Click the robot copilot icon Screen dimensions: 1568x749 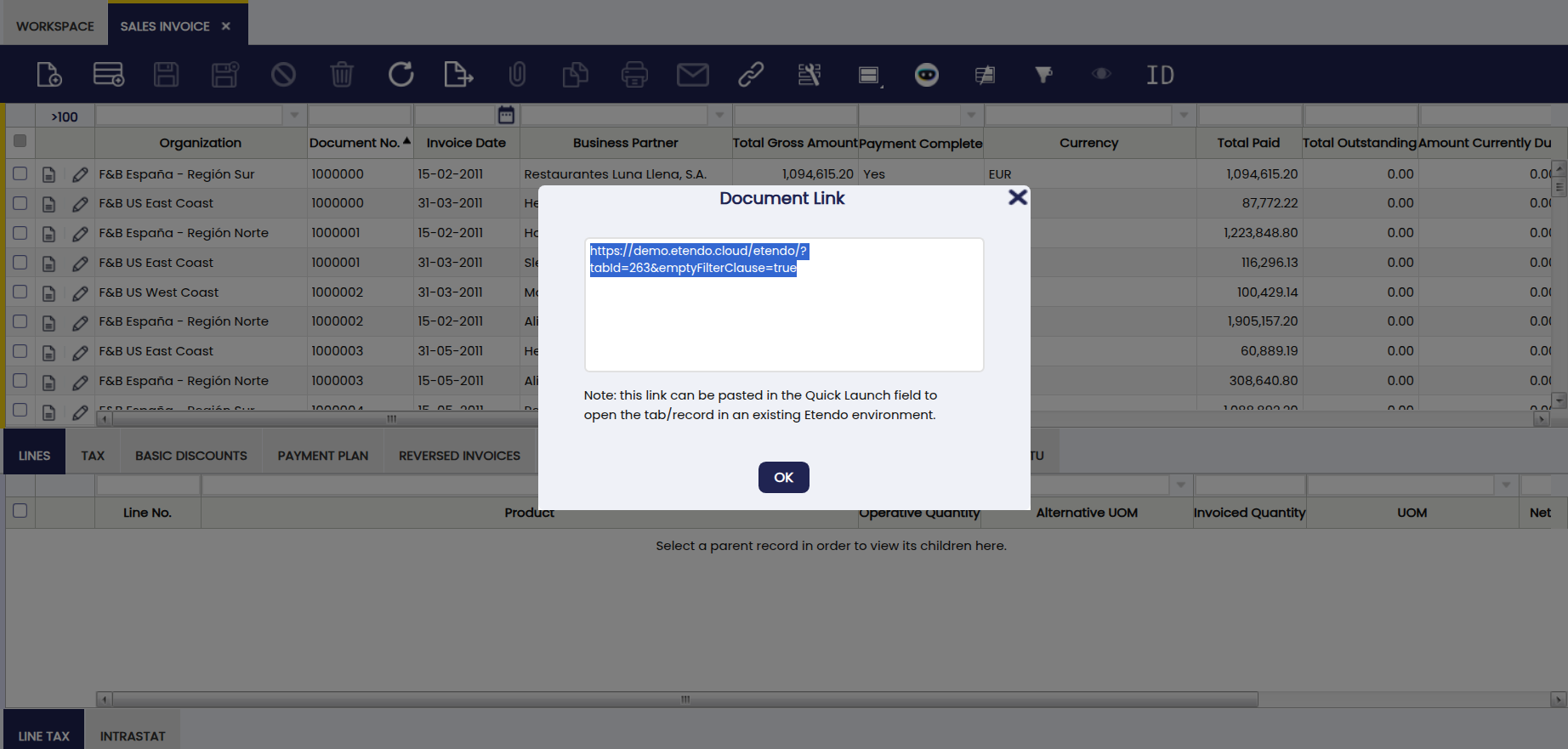(926, 75)
